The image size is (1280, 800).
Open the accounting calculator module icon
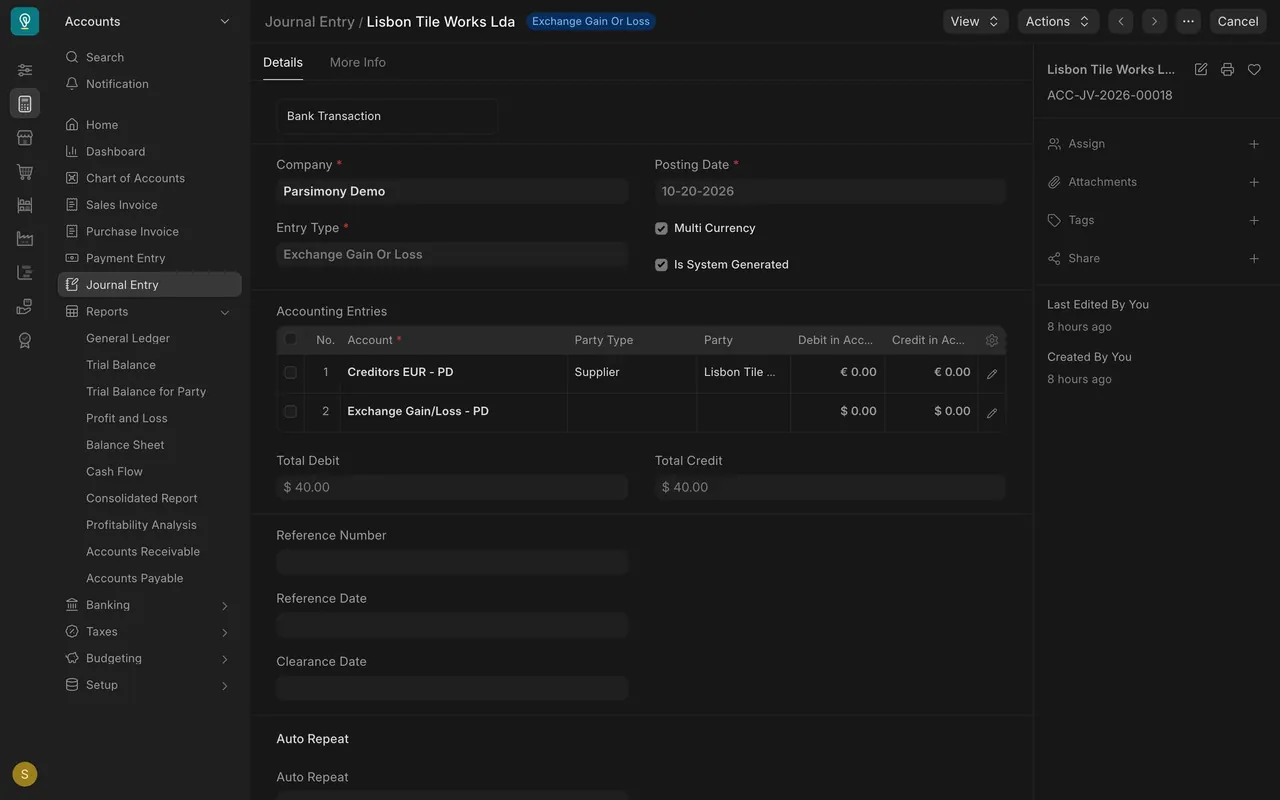coord(25,103)
